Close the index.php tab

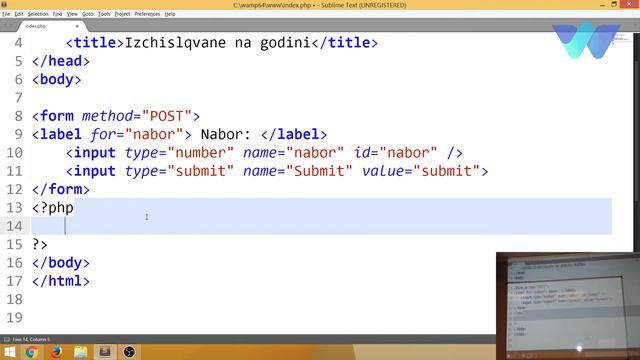(77, 26)
